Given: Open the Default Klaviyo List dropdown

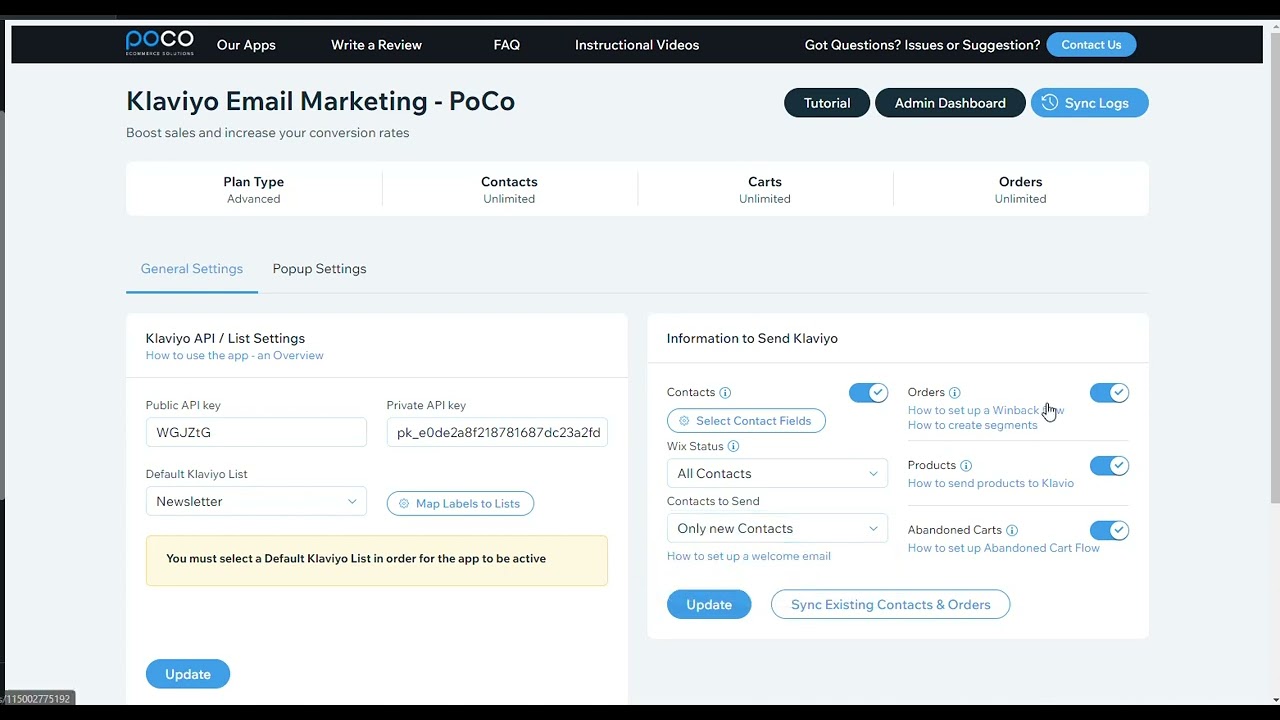Looking at the screenshot, I should coord(256,501).
